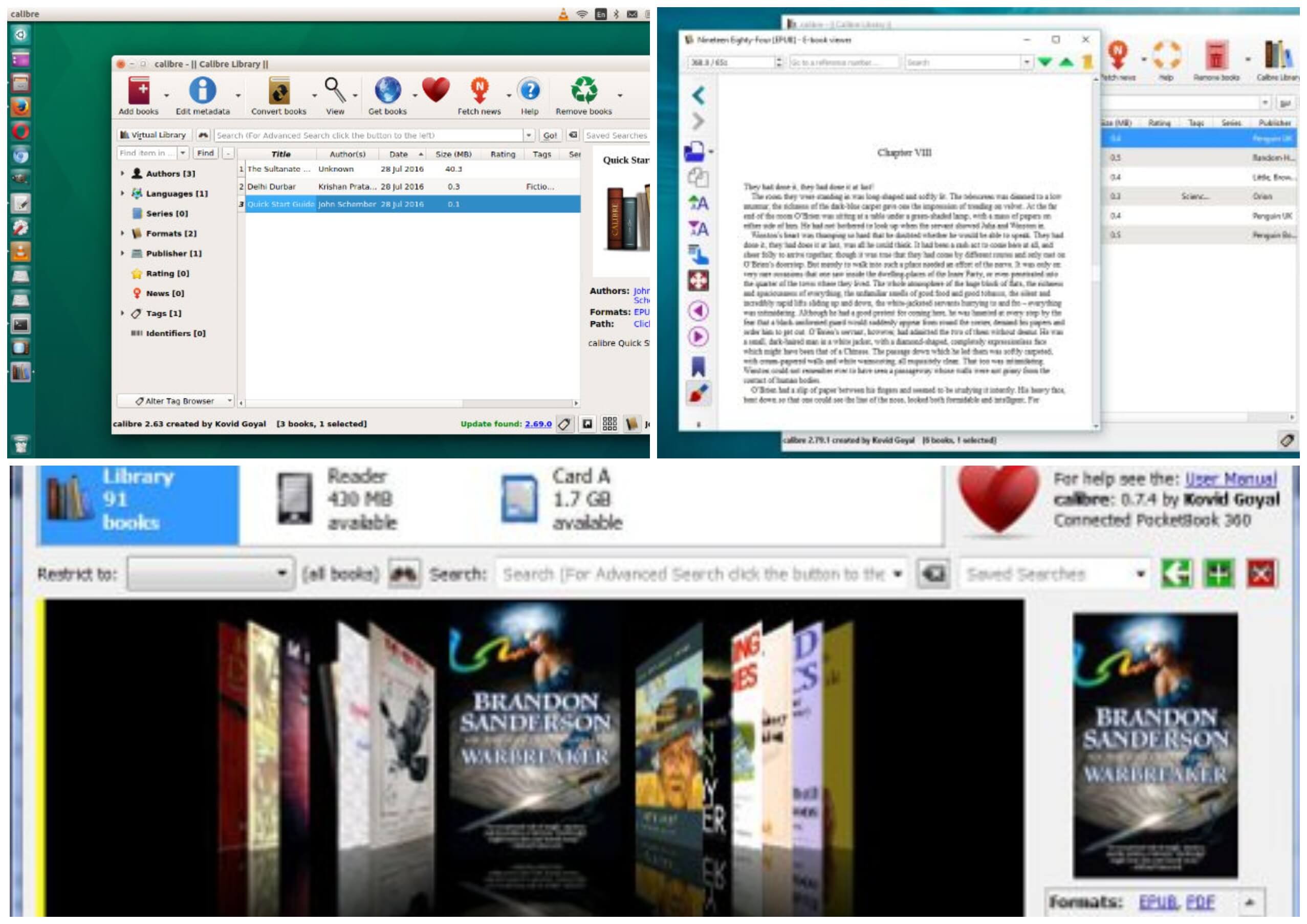Image resolution: width=1307 pixels, height=924 pixels.
Task: Decrease font size in the e-book viewer
Action: pyautogui.click(x=699, y=229)
